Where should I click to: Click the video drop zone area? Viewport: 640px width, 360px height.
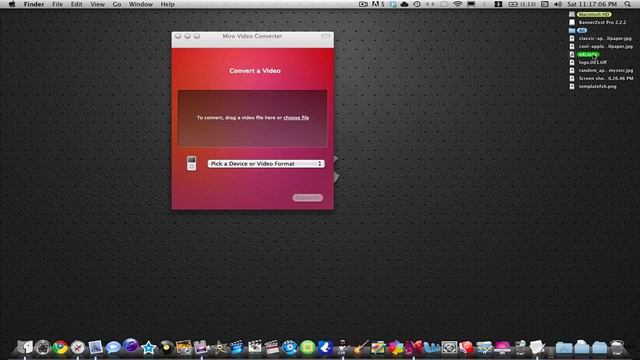253,118
